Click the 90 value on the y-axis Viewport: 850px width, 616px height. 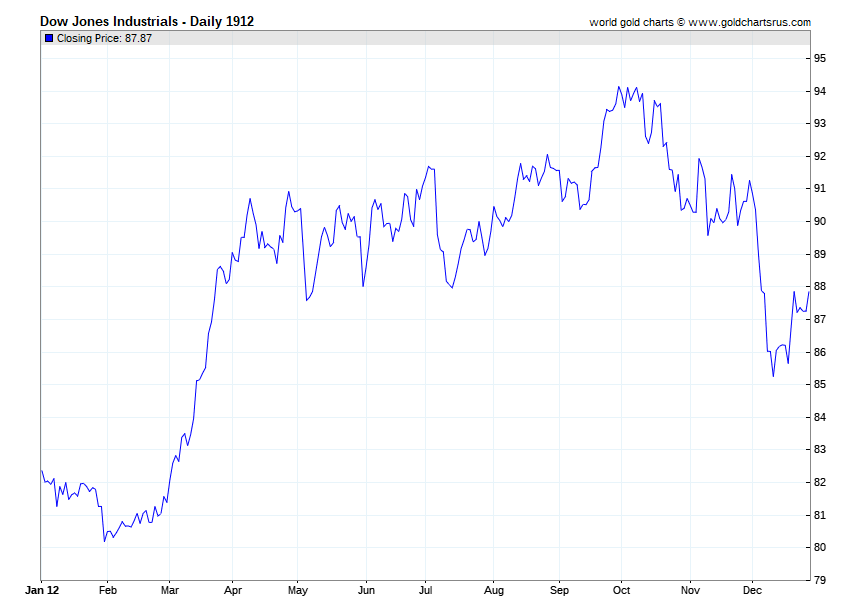(819, 221)
